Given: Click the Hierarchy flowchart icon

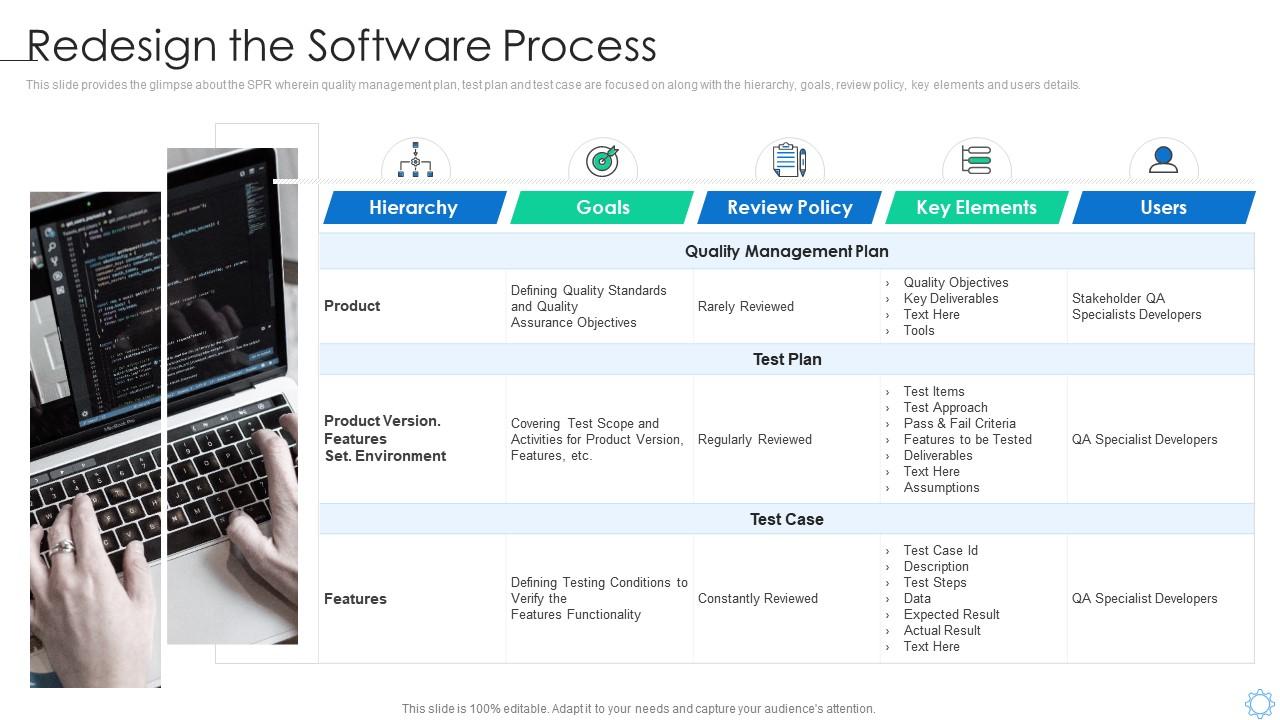Looking at the screenshot, I should [414, 160].
